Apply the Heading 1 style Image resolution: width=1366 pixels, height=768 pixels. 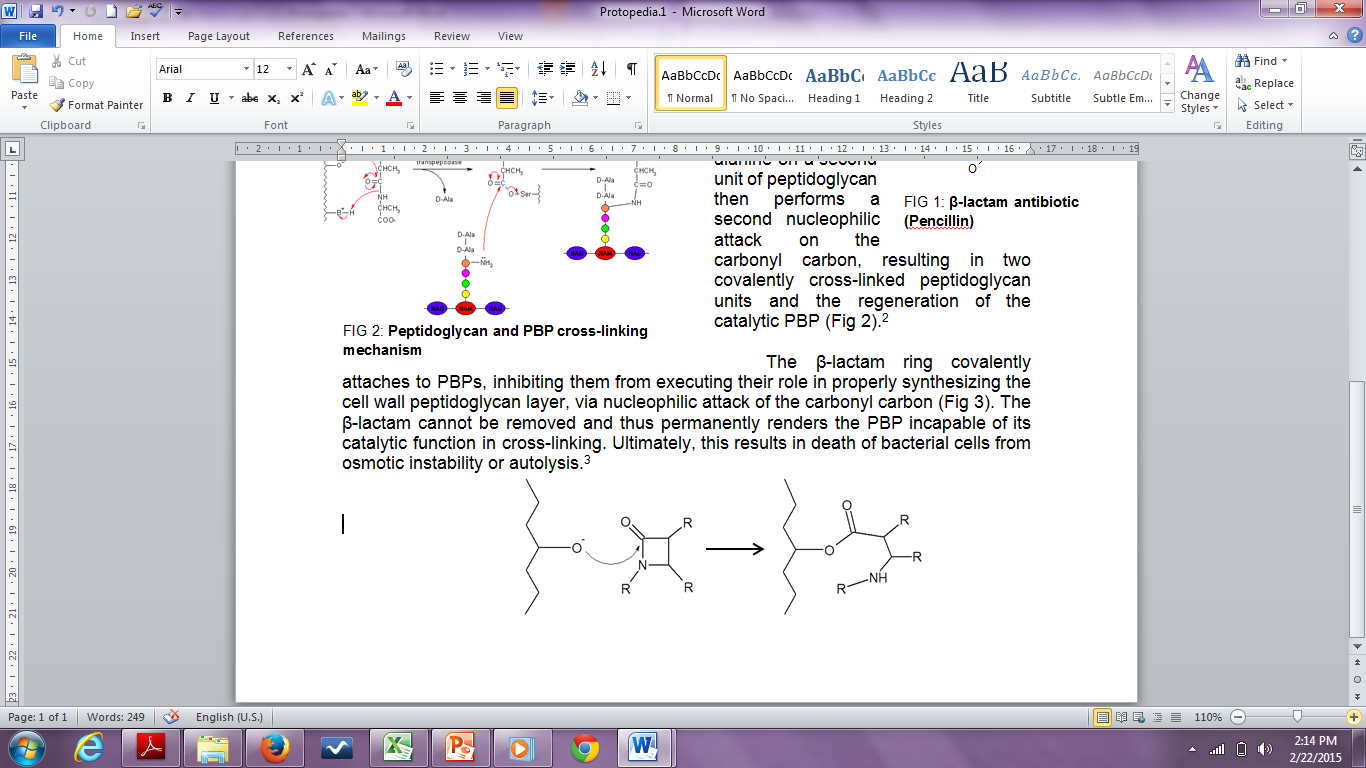834,84
